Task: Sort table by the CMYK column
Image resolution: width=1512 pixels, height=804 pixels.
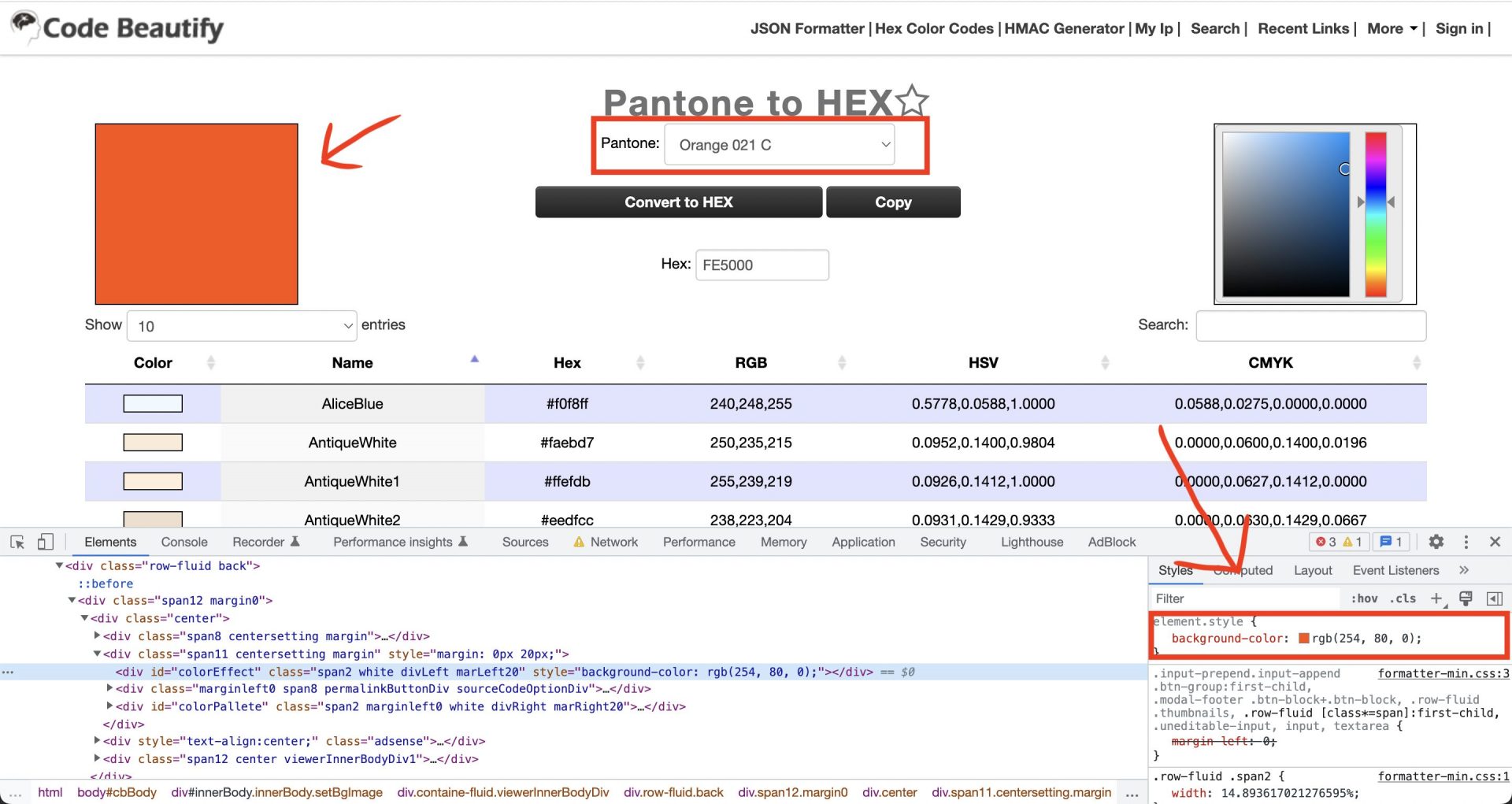Action: tap(1416, 363)
